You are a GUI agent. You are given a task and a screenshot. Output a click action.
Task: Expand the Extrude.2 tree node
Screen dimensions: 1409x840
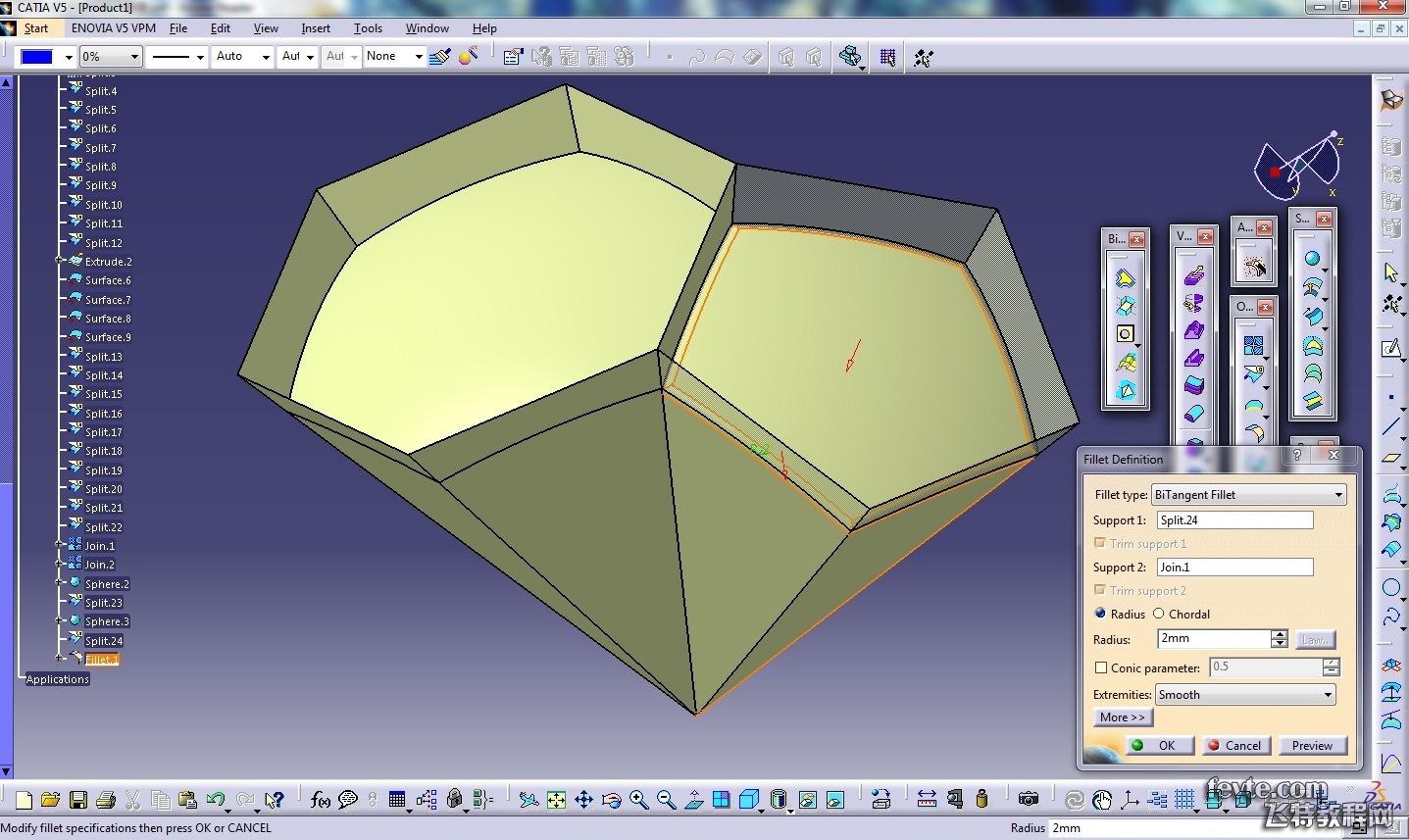click(x=60, y=262)
